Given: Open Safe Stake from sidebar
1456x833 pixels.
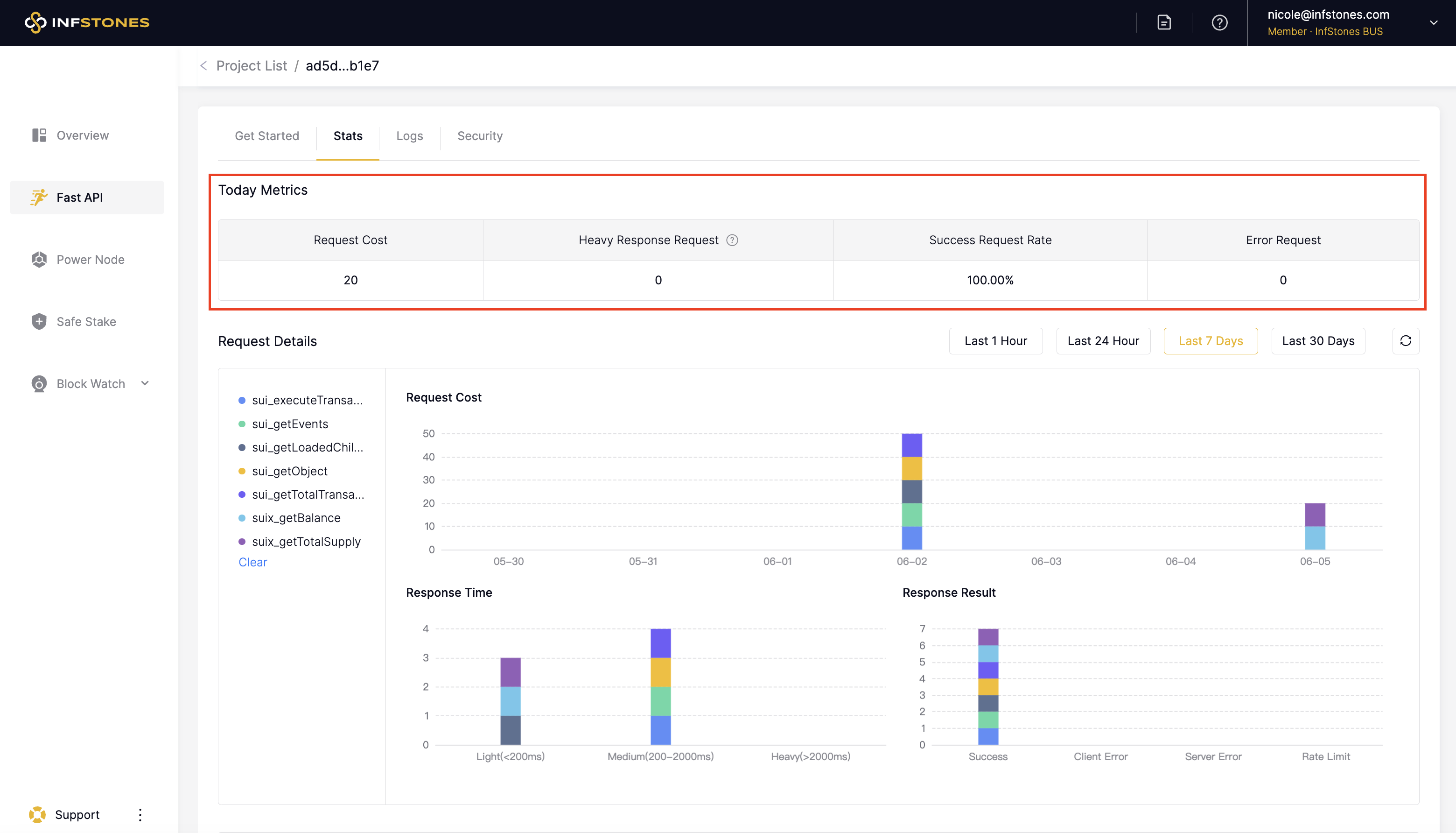Looking at the screenshot, I should pos(86,321).
